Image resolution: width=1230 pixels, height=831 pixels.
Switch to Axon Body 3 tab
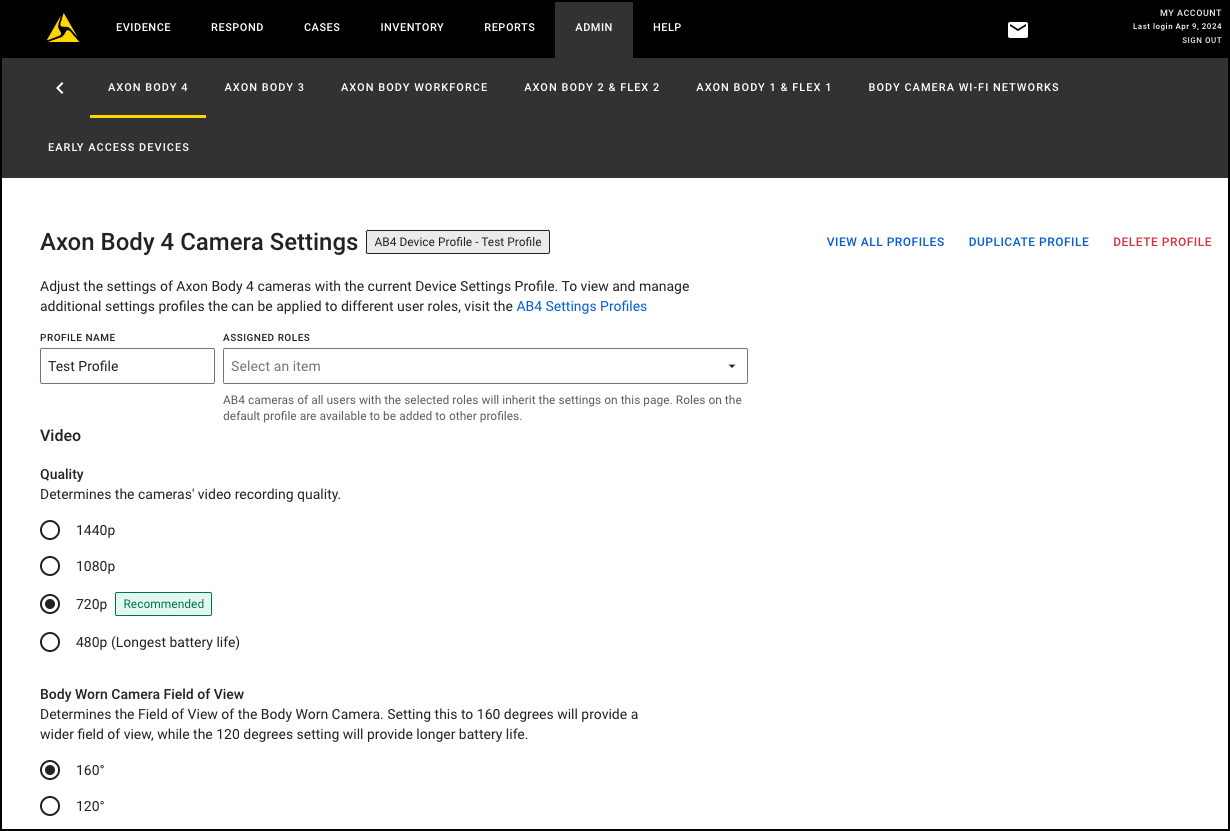264,88
